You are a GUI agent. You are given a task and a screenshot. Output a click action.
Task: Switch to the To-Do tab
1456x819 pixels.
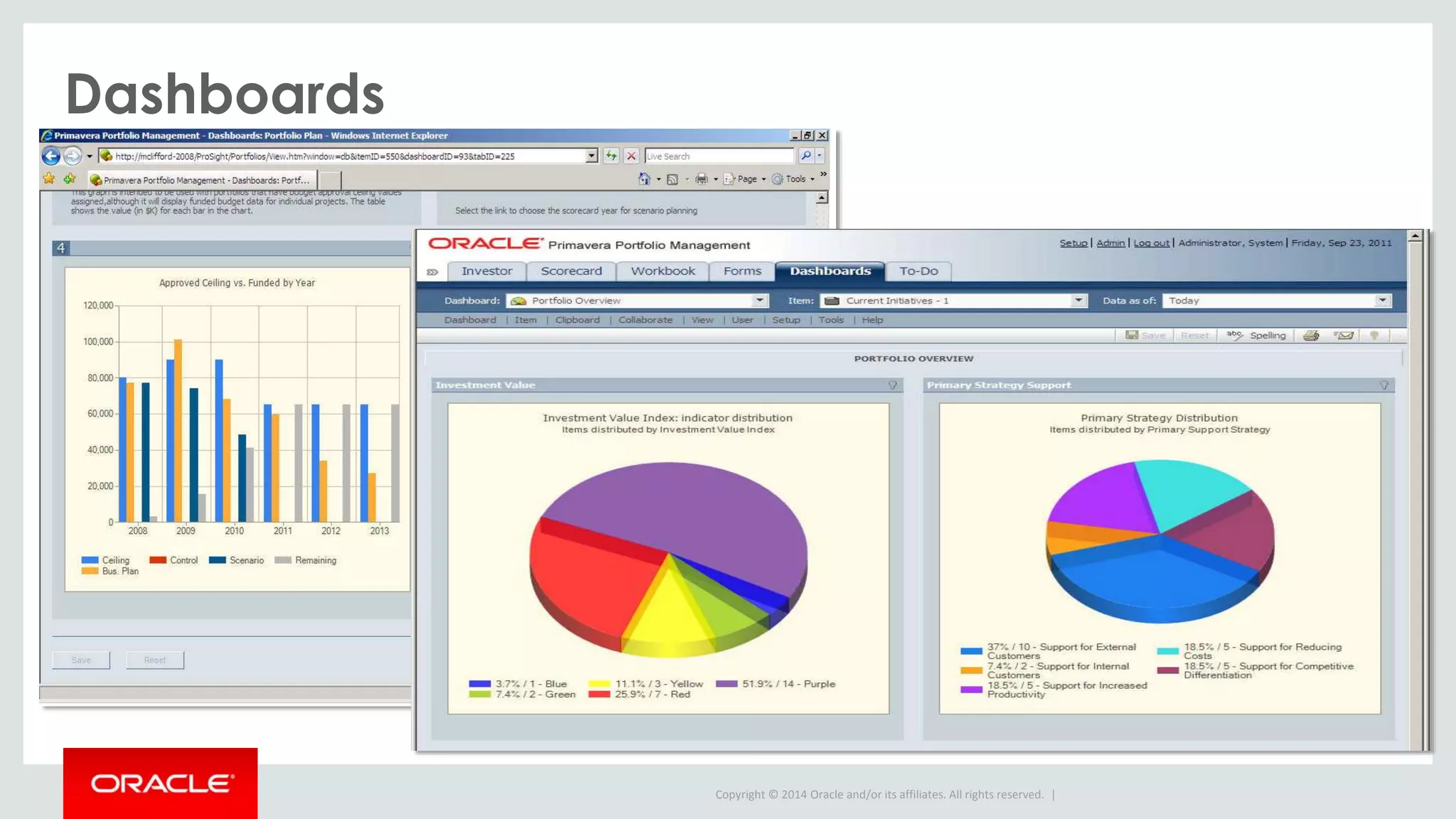(x=919, y=272)
